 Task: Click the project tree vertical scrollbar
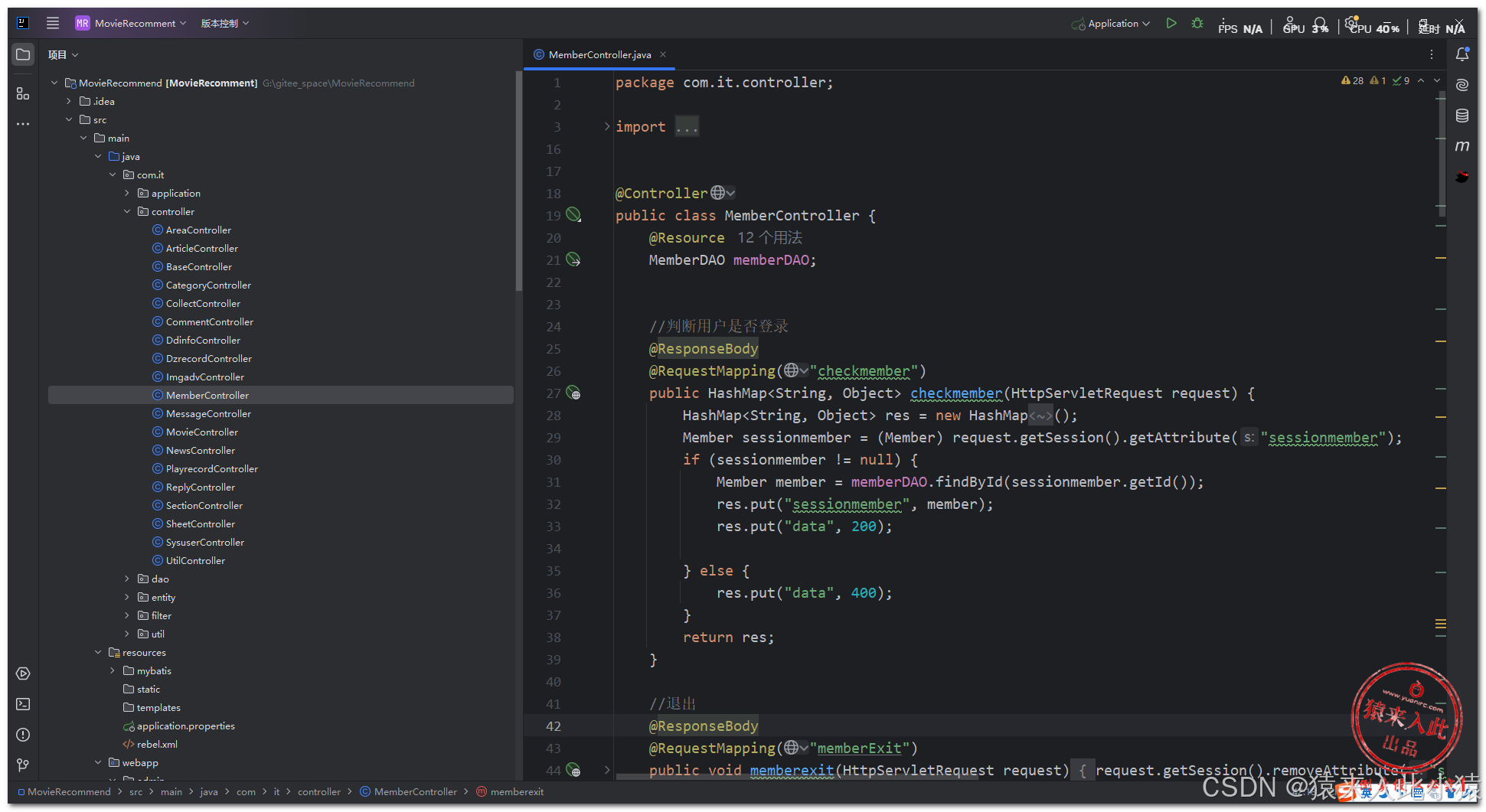519,181
